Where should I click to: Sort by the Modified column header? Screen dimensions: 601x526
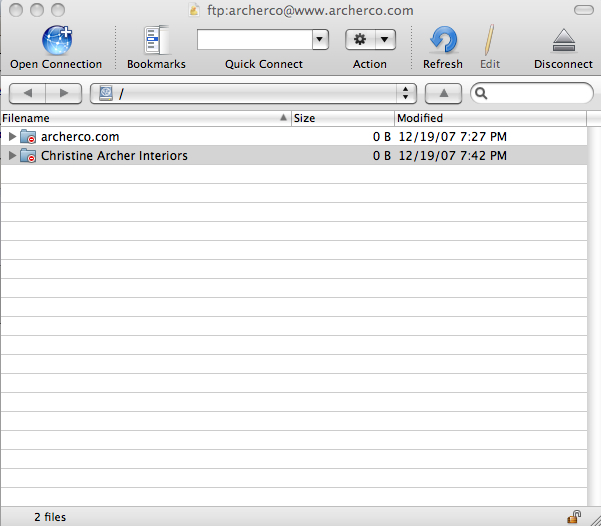[x=490, y=118]
